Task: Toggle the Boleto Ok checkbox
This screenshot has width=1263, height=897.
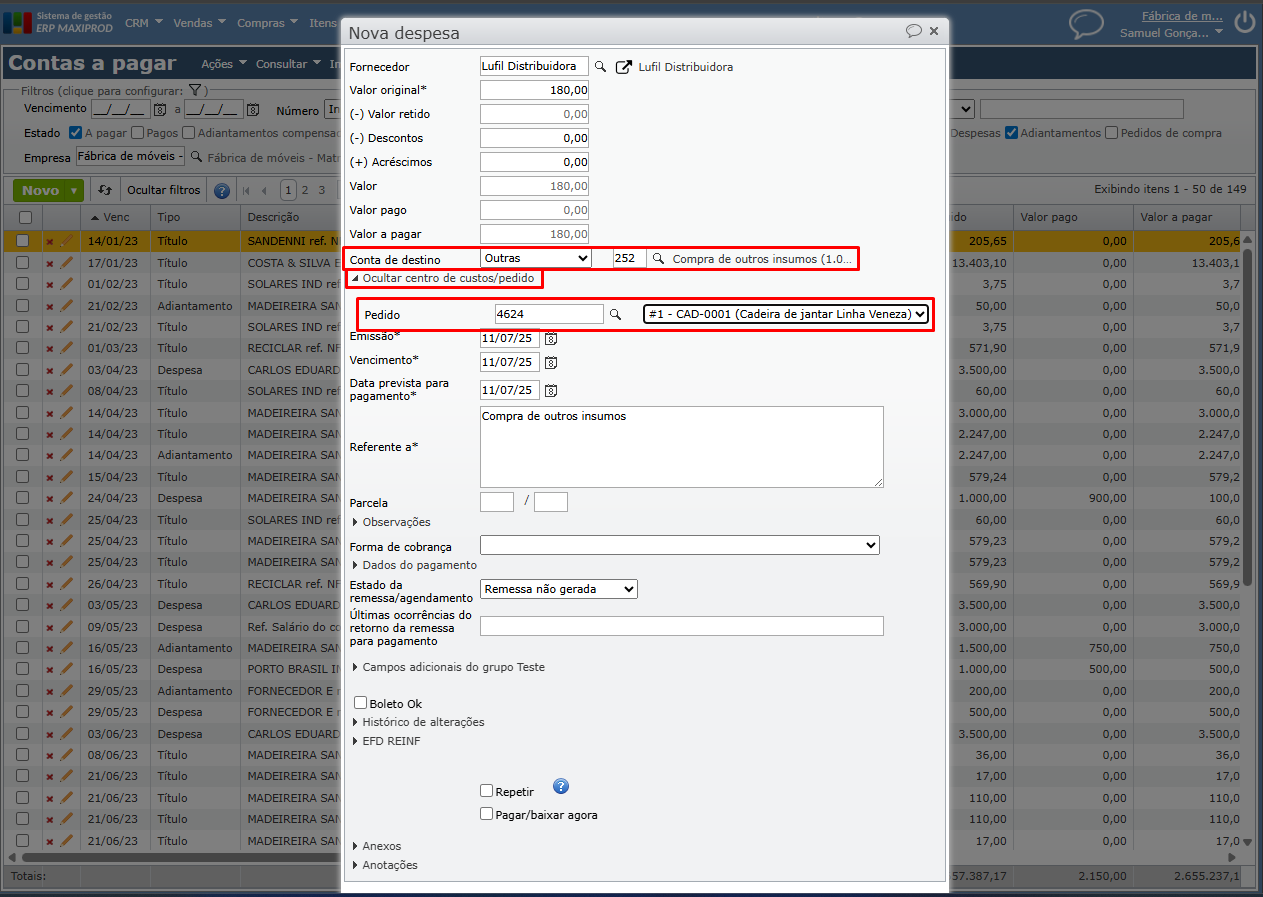Action: tap(361, 703)
